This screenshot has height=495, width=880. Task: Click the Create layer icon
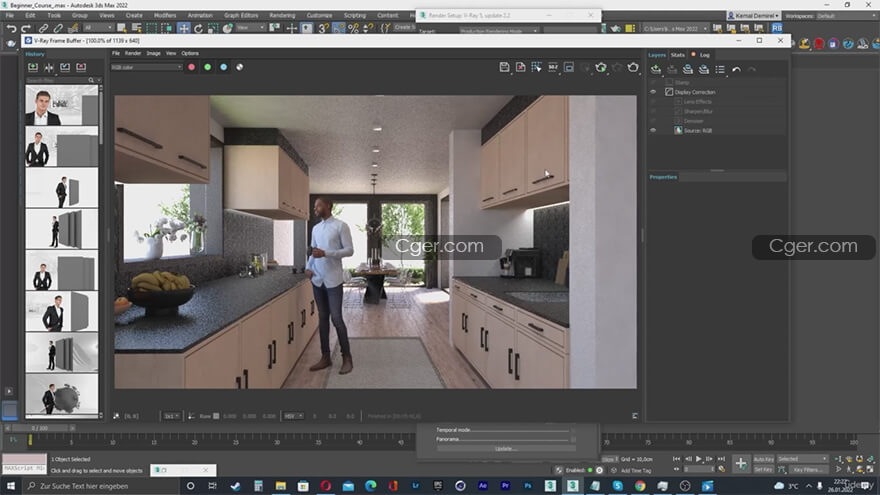click(x=656, y=70)
